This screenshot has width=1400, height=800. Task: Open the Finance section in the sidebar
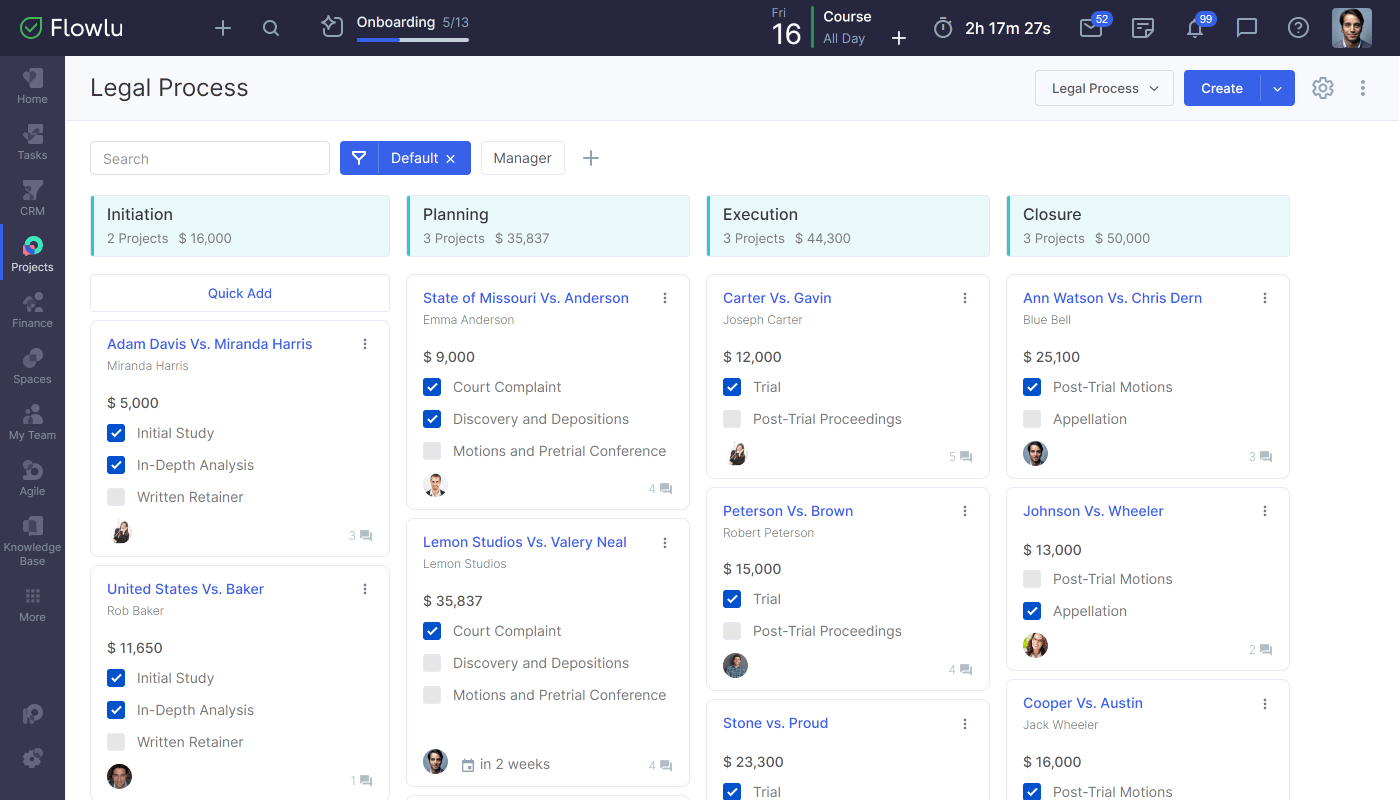point(31,308)
